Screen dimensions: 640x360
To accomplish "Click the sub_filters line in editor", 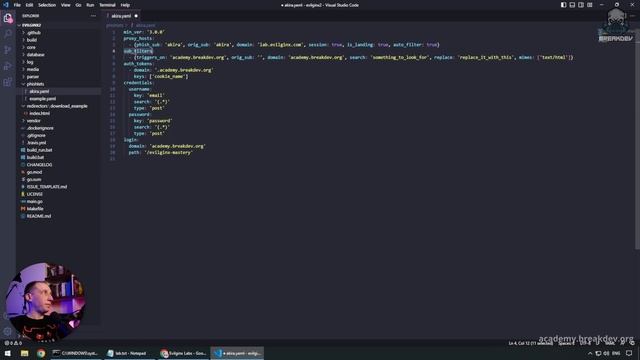I will pyautogui.click(x=138, y=51).
